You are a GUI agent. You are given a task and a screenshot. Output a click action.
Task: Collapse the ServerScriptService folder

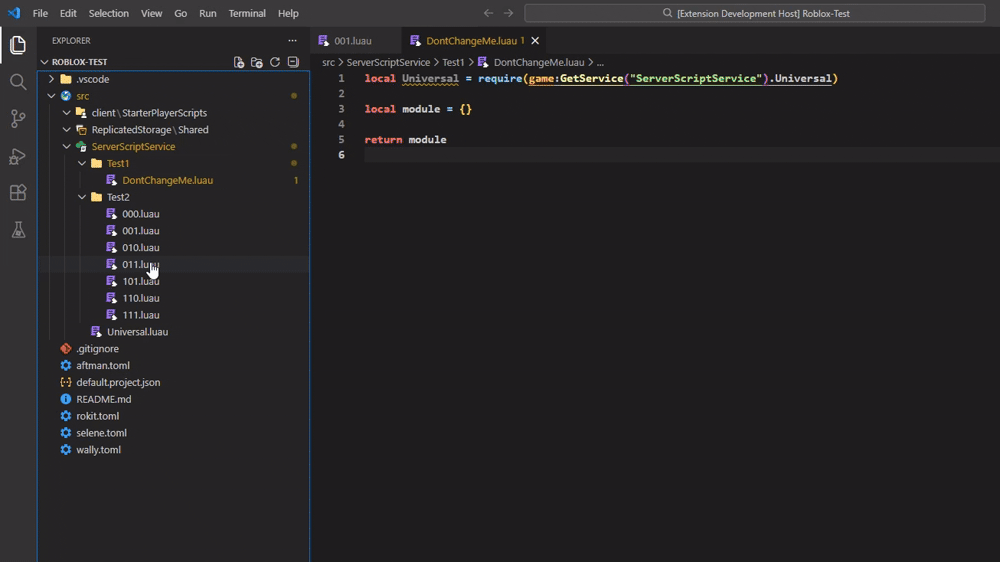click(67, 146)
